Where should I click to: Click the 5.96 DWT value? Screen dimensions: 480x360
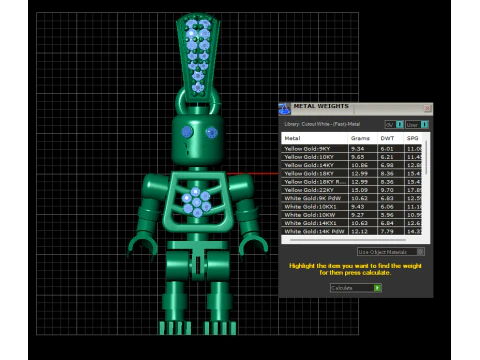click(x=387, y=215)
